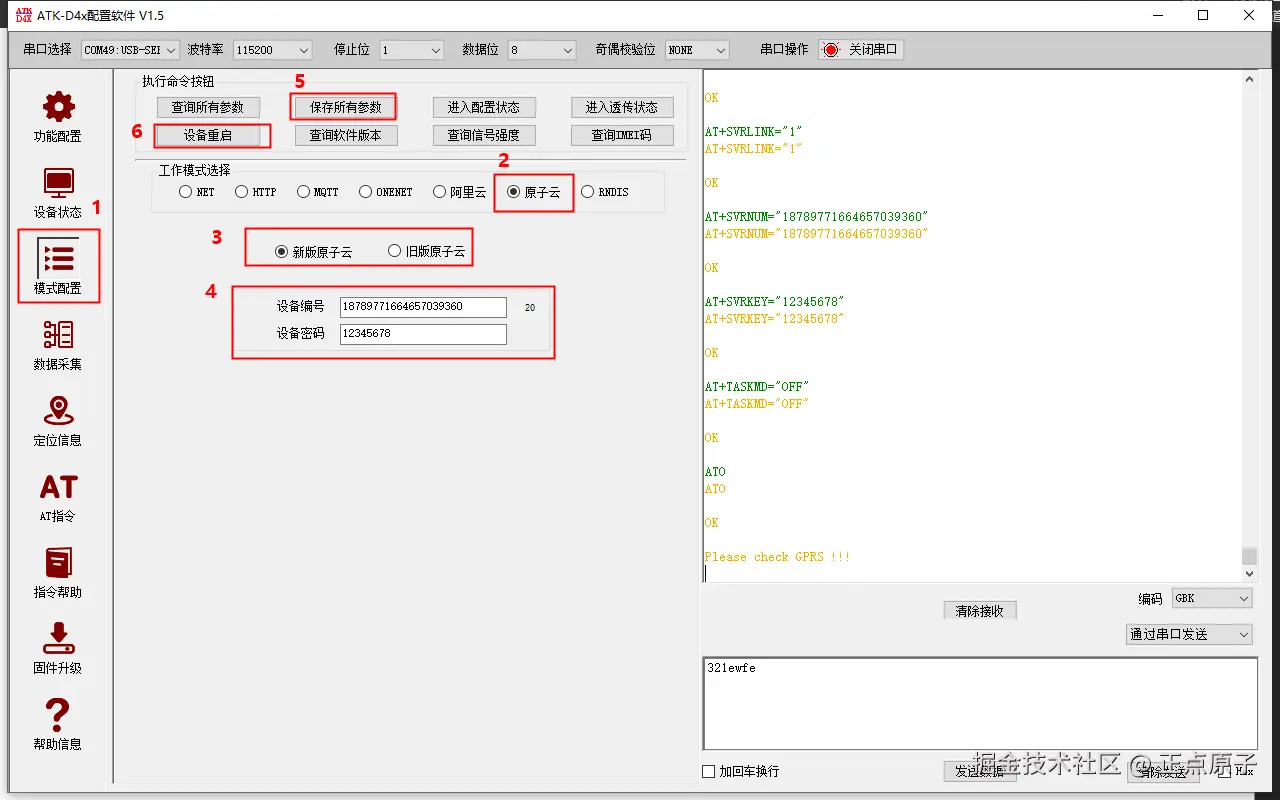Open the 设备状态 monitor icon
The image size is (1280, 800).
58,183
